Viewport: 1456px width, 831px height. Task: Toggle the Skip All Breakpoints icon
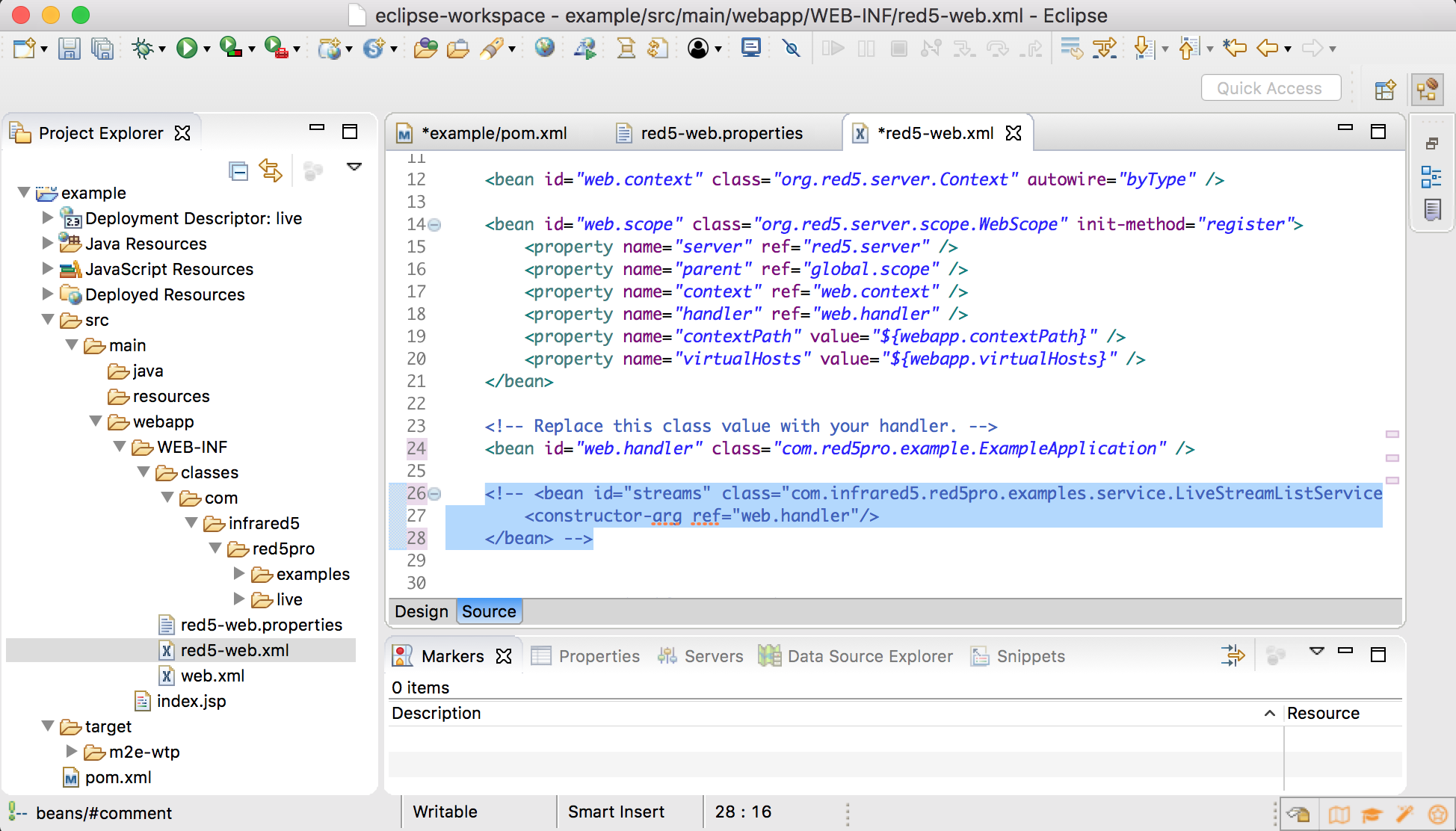pos(791,49)
